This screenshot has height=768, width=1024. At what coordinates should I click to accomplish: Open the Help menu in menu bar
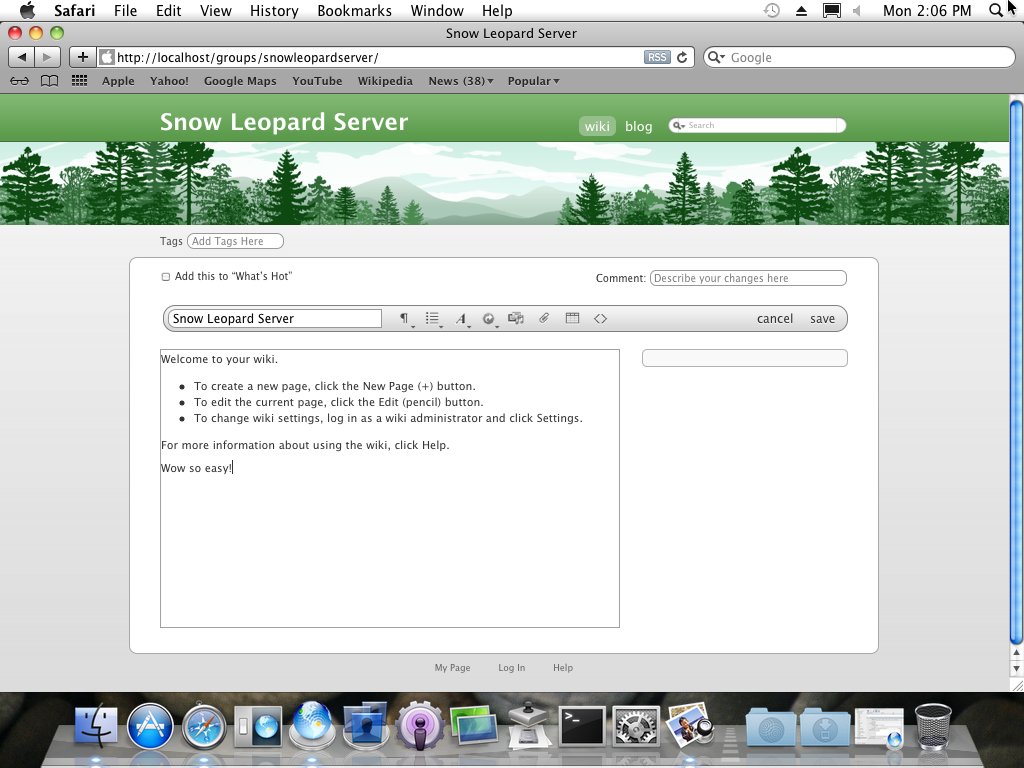(x=497, y=10)
